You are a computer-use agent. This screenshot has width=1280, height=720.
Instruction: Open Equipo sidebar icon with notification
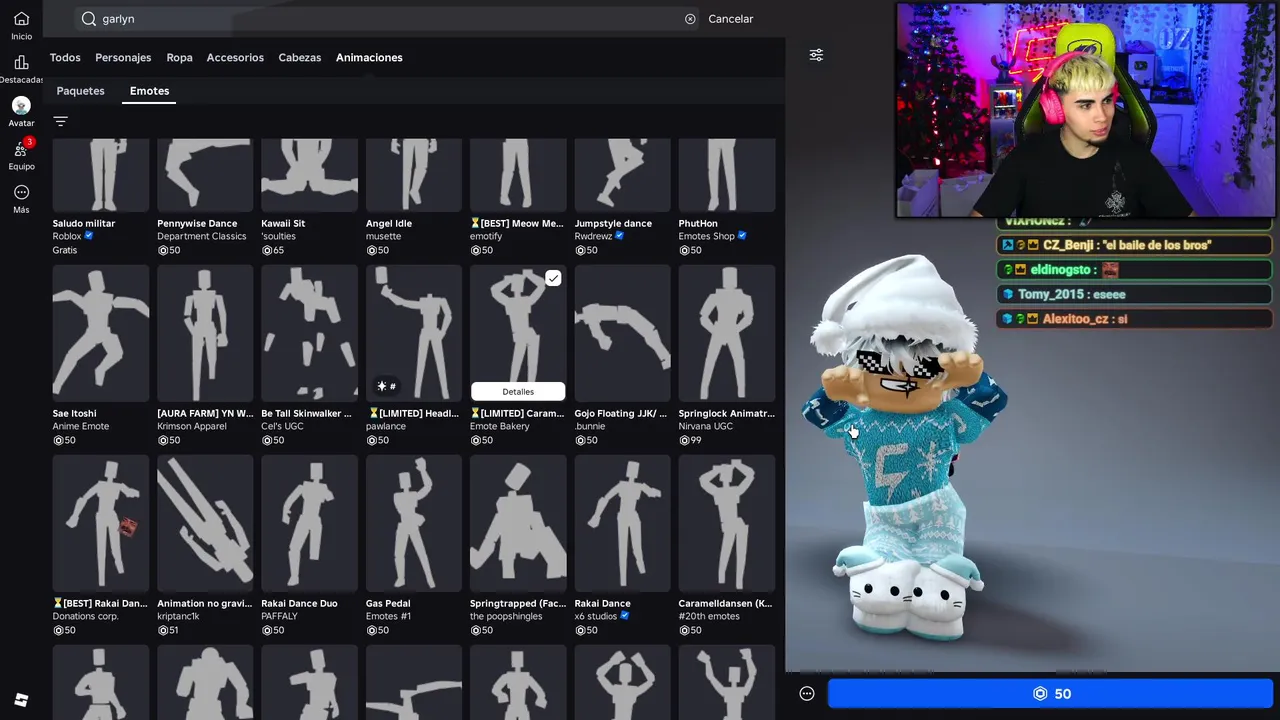(21, 149)
